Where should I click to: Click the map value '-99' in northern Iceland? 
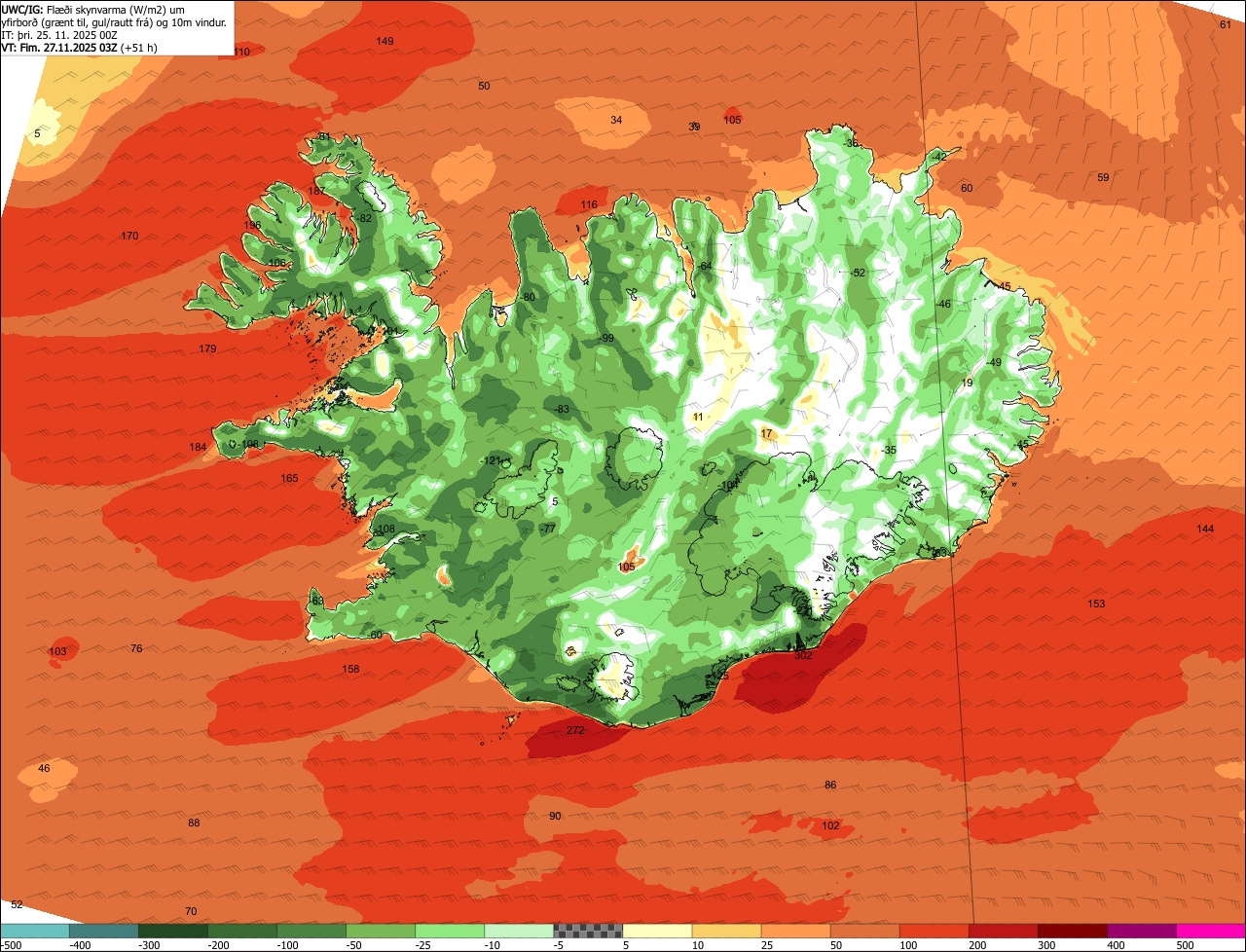(606, 338)
